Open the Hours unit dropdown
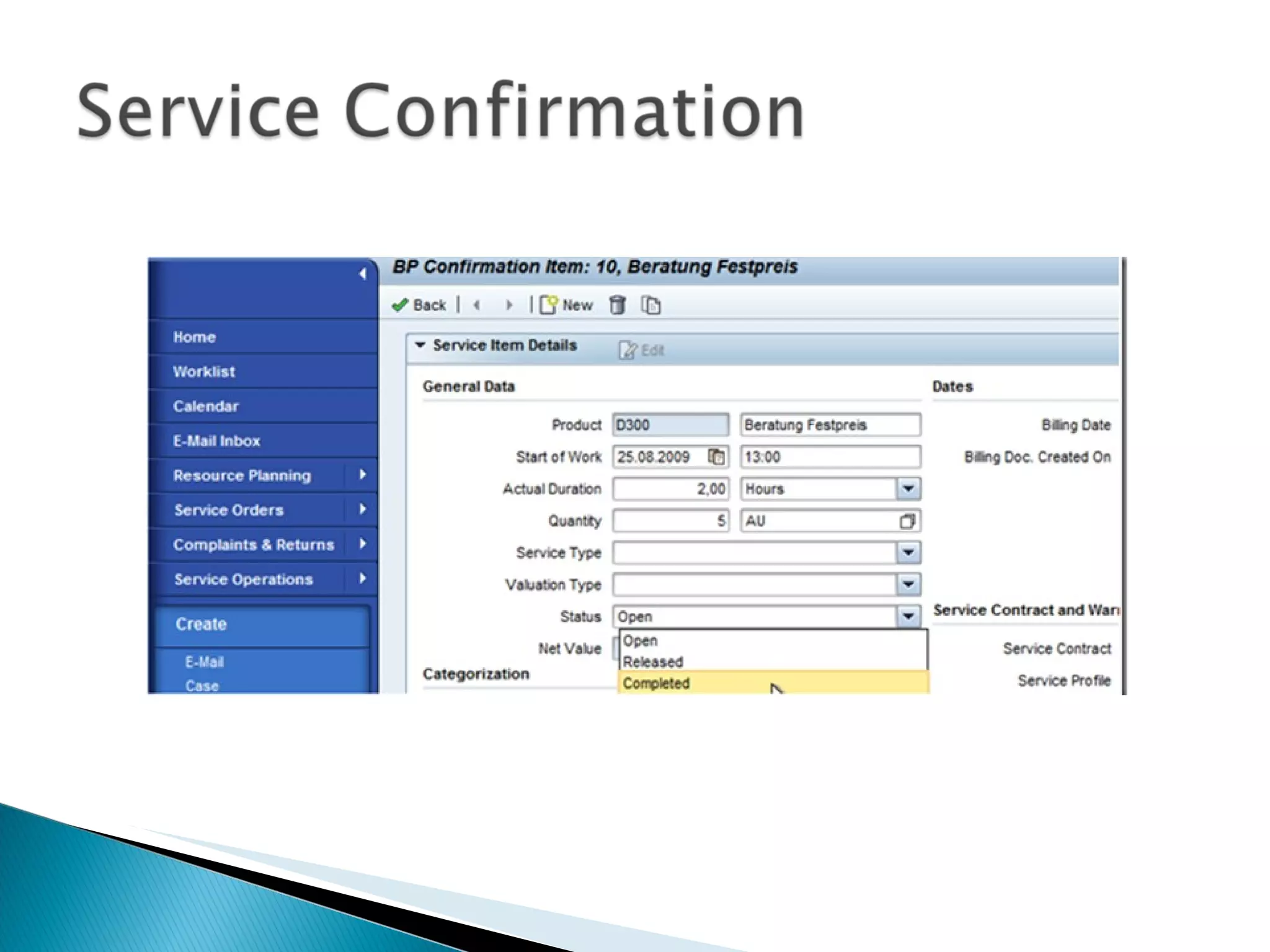Screen dimensions: 1270x952 pyautogui.click(x=908, y=489)
